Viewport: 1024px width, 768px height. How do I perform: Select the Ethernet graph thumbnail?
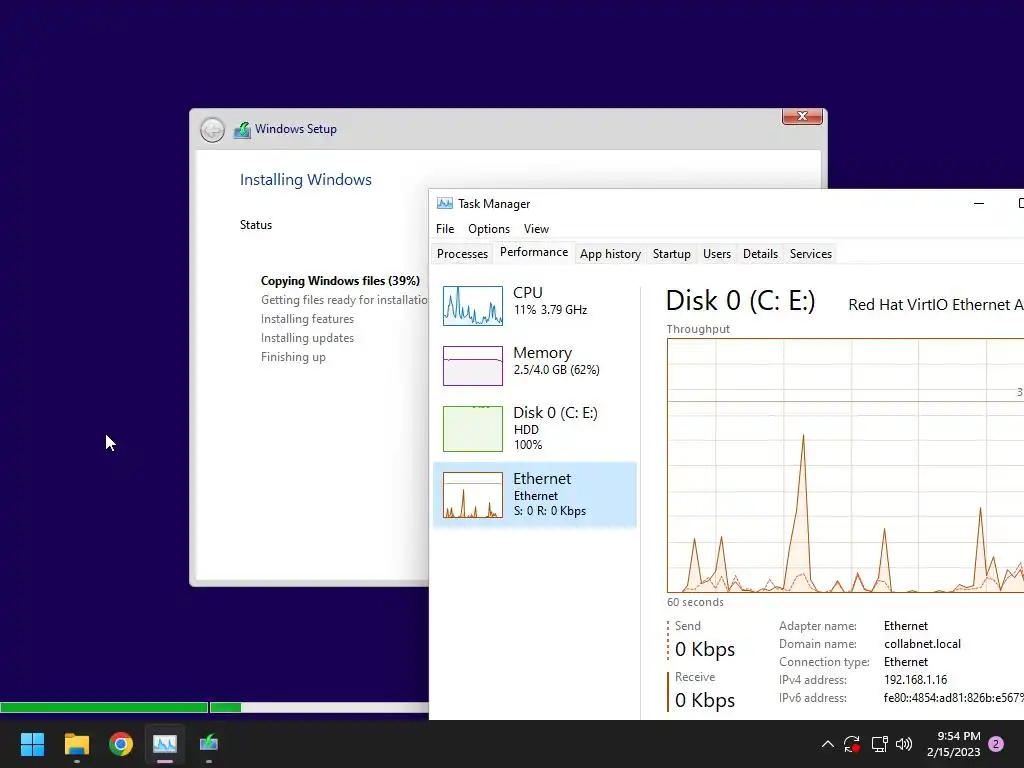[x=473, y=495]
